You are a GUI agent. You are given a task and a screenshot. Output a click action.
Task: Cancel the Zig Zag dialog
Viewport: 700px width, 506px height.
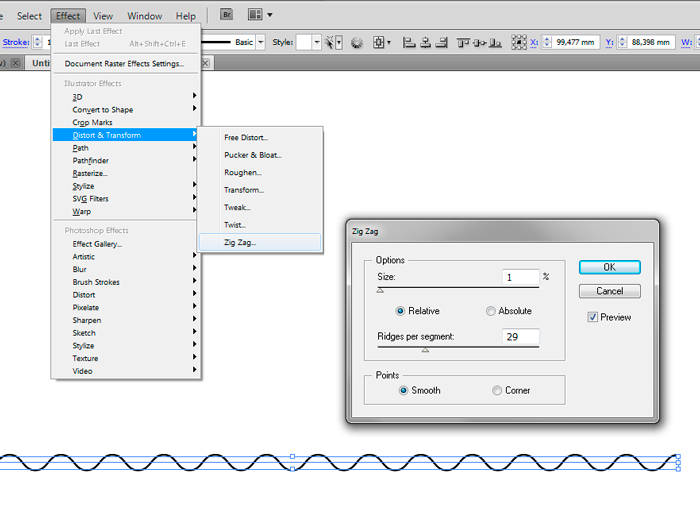click(609, 291)
